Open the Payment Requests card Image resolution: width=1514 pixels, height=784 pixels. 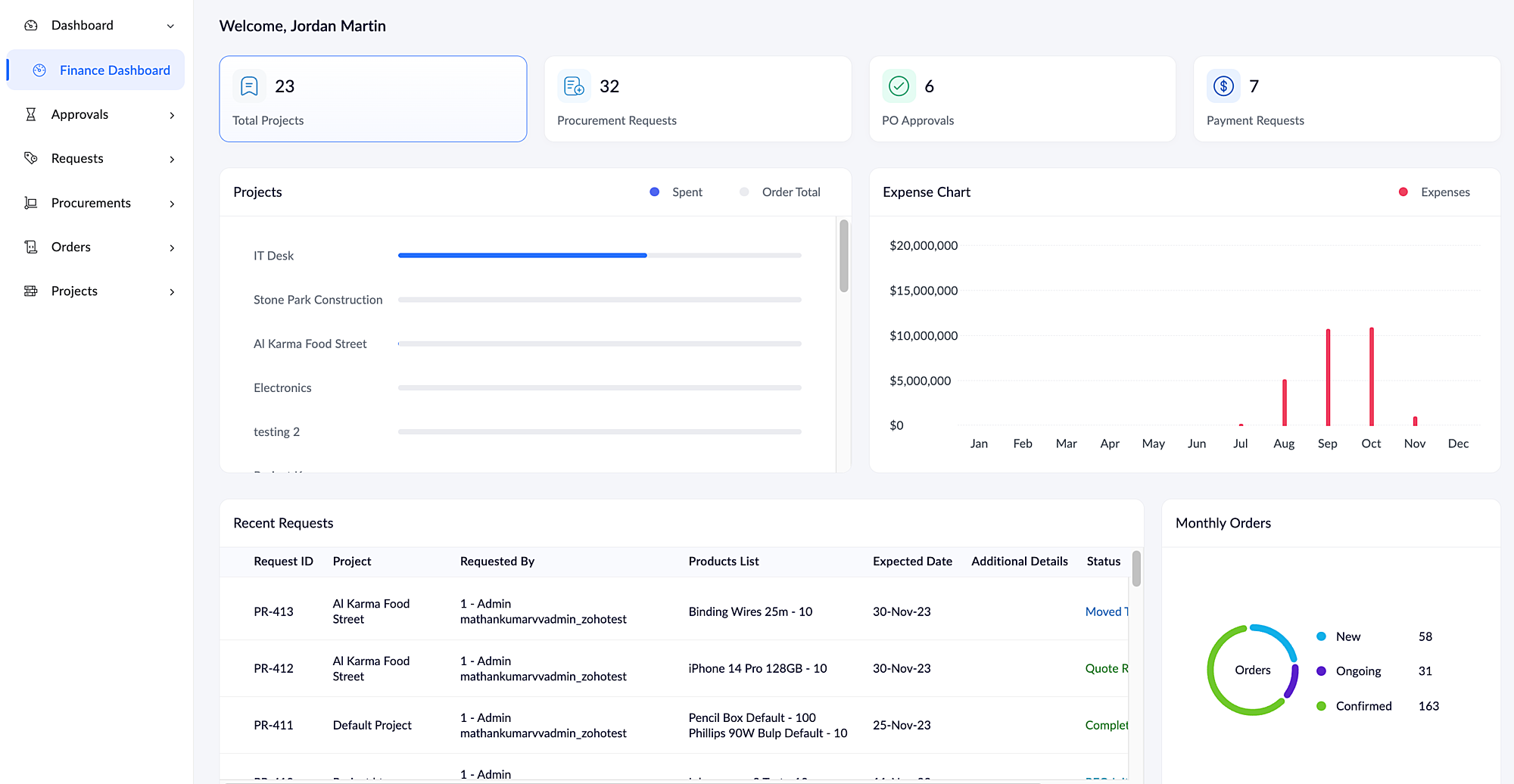click(x=1347, y=98)
